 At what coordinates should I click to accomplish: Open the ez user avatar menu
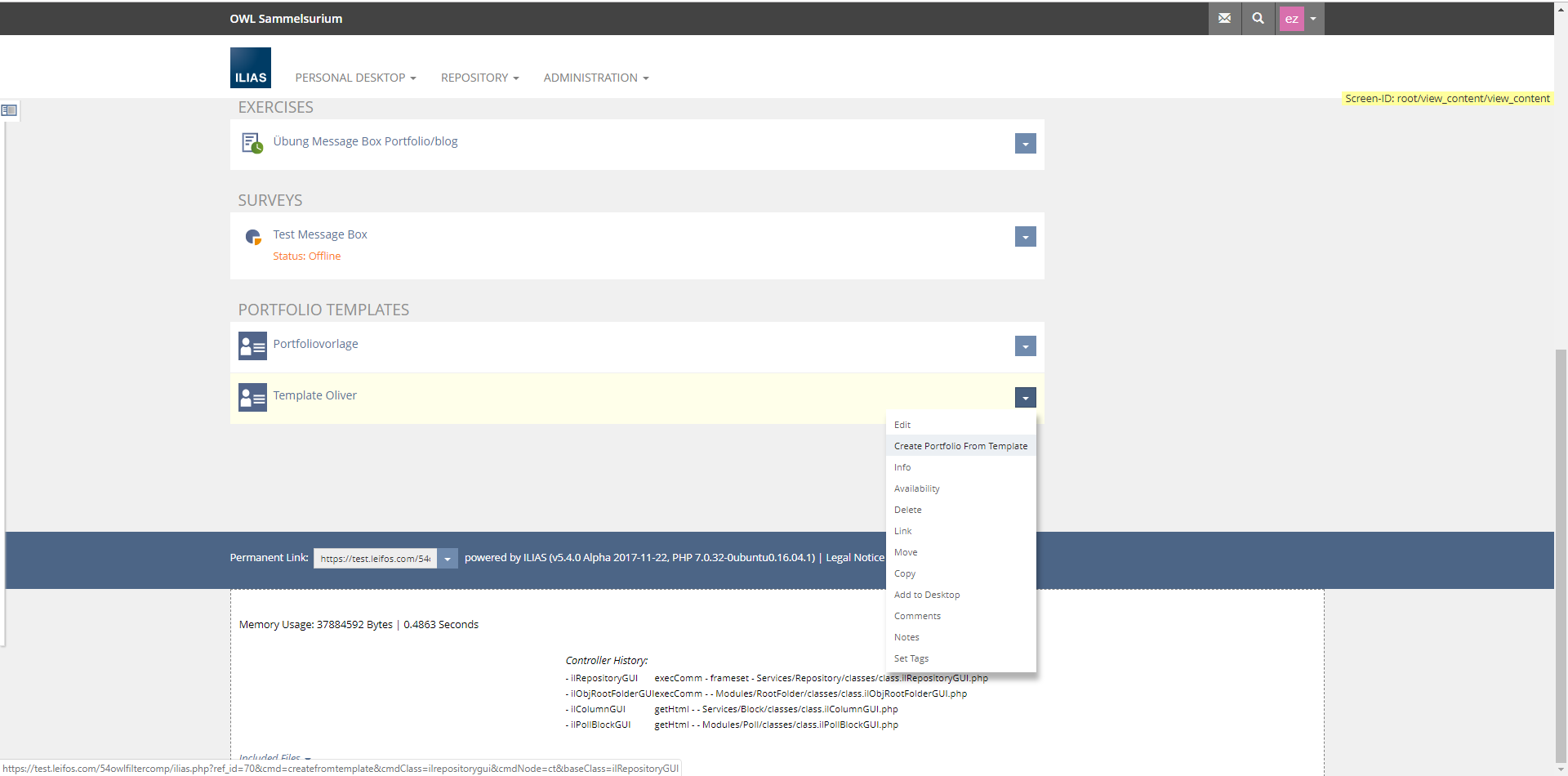click(x=1300, y=18)
